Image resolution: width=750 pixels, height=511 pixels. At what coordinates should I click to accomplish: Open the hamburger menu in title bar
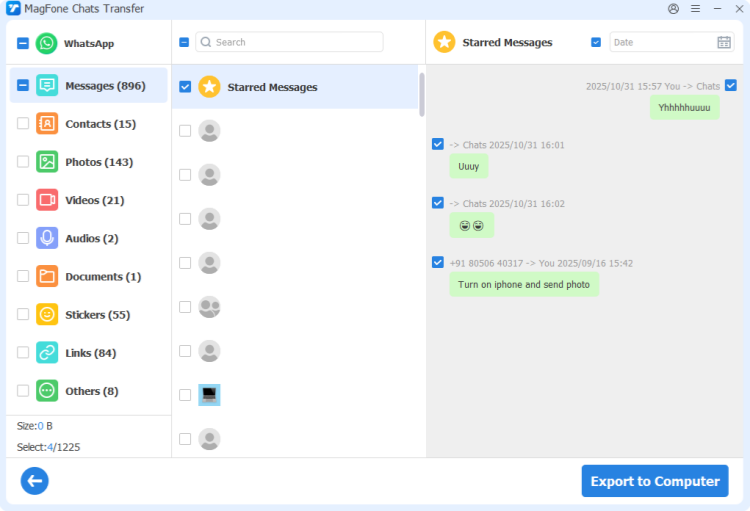coord(695,9)
